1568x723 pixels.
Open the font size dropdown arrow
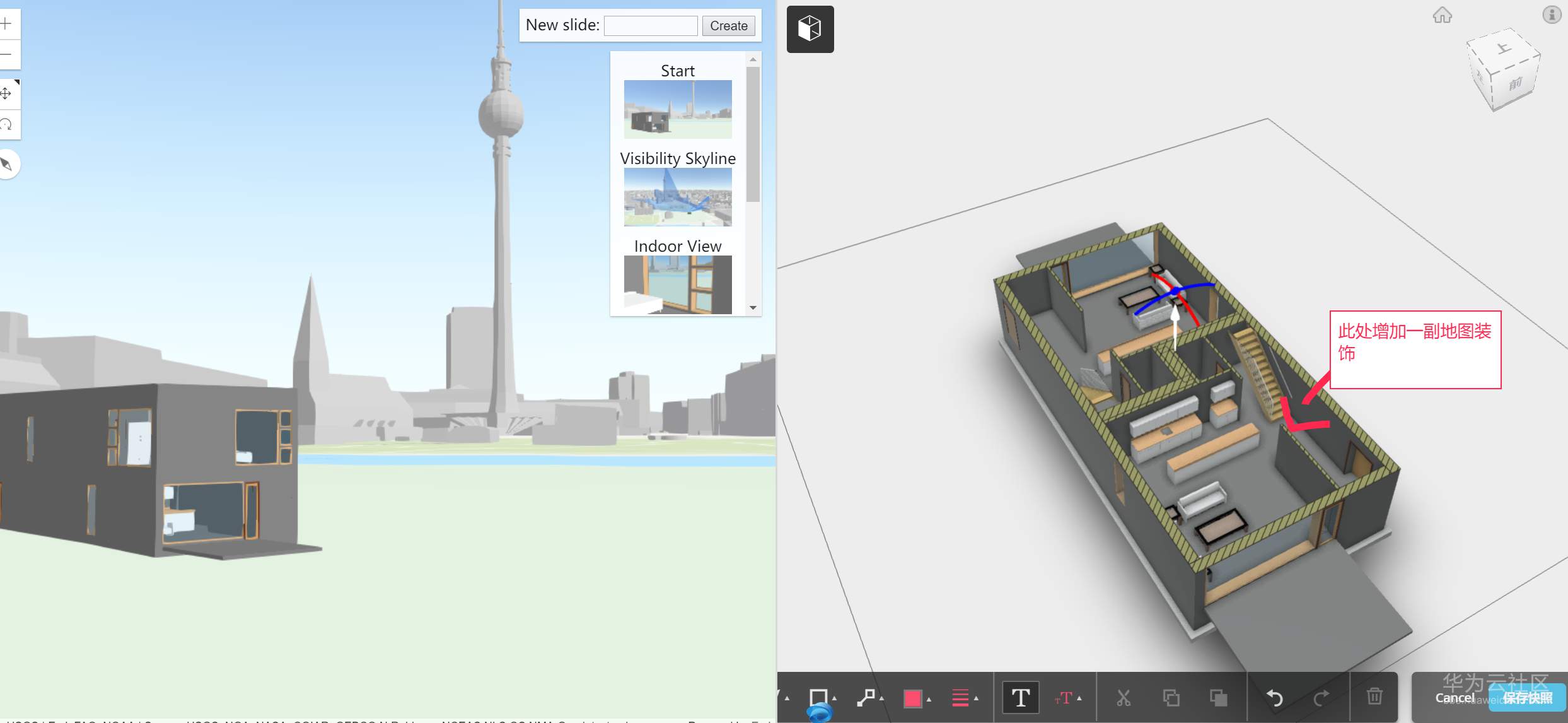tap(1079, 698)
